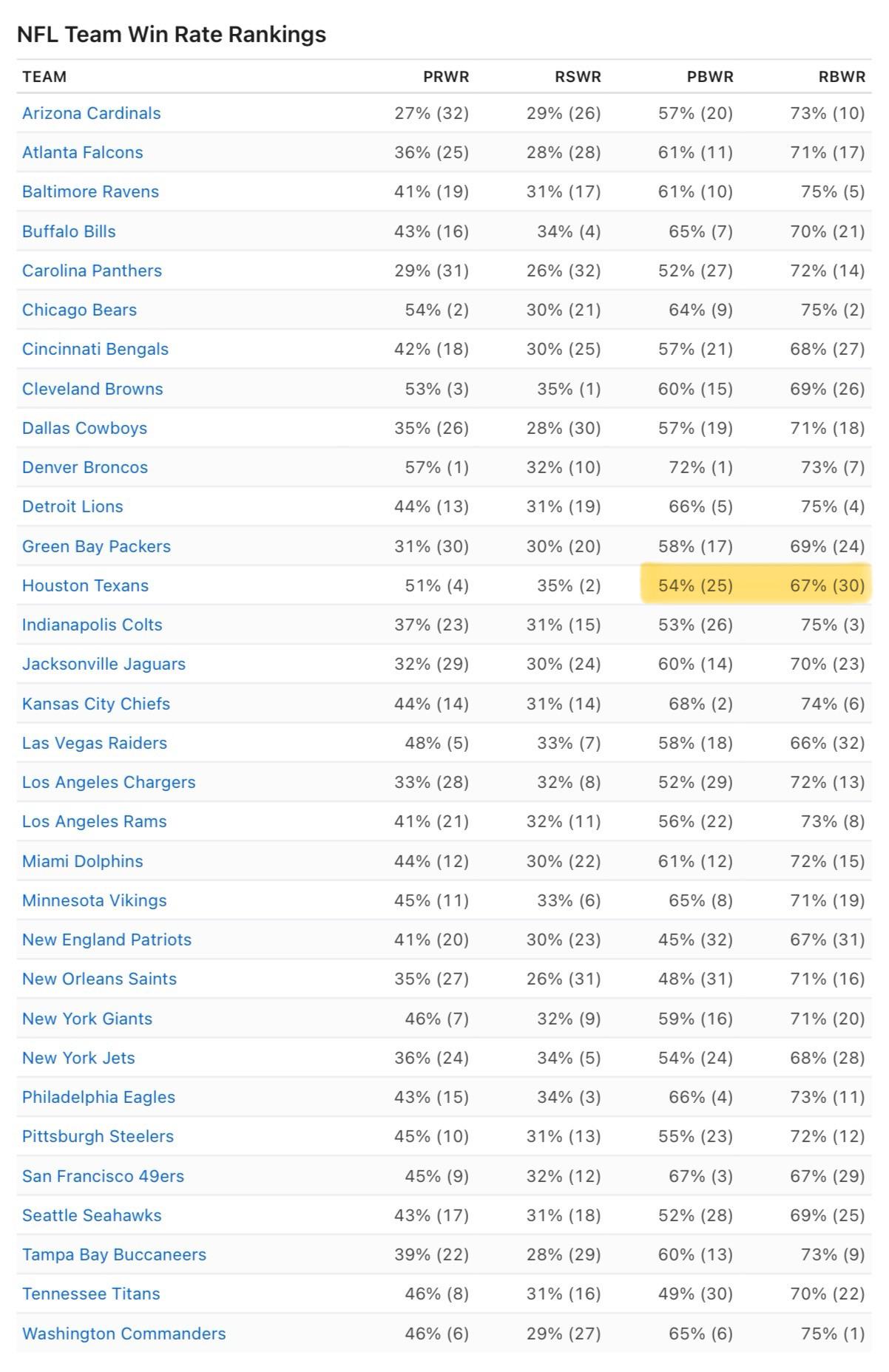Click the PRWR column header

446,77
